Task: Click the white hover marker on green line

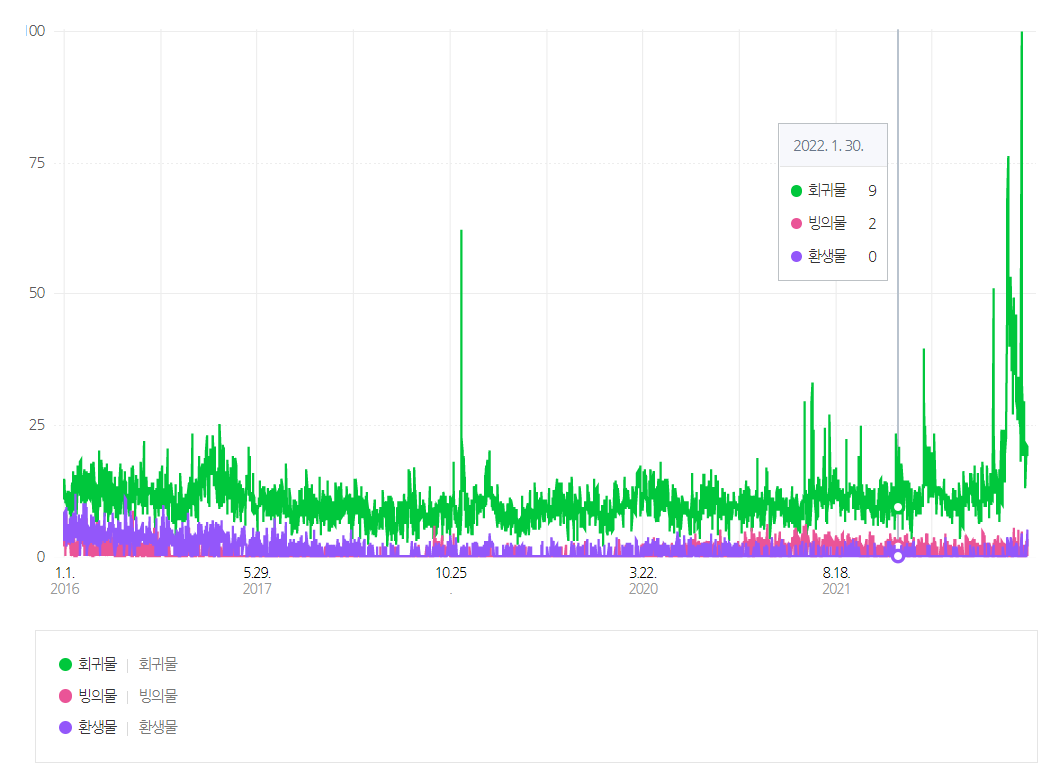Action: point(898,507)
